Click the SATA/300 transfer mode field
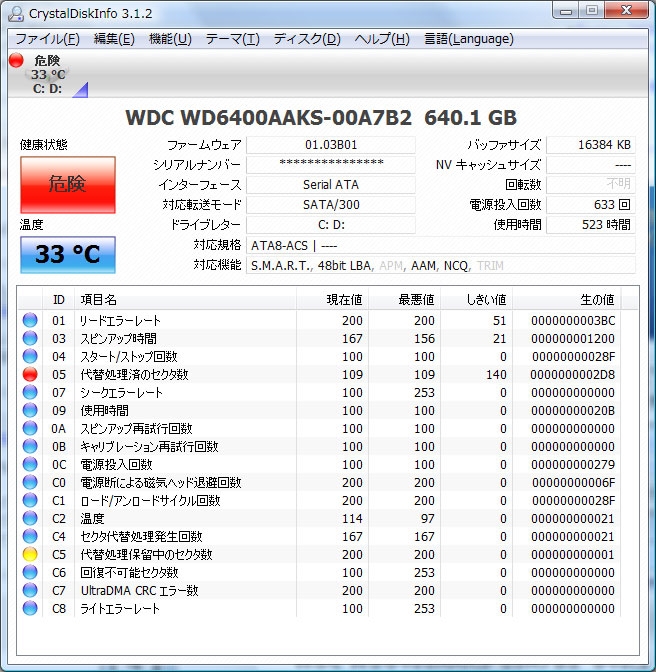Image resolution: width=656 pixels, height=672 pixels. pos(331,205)
